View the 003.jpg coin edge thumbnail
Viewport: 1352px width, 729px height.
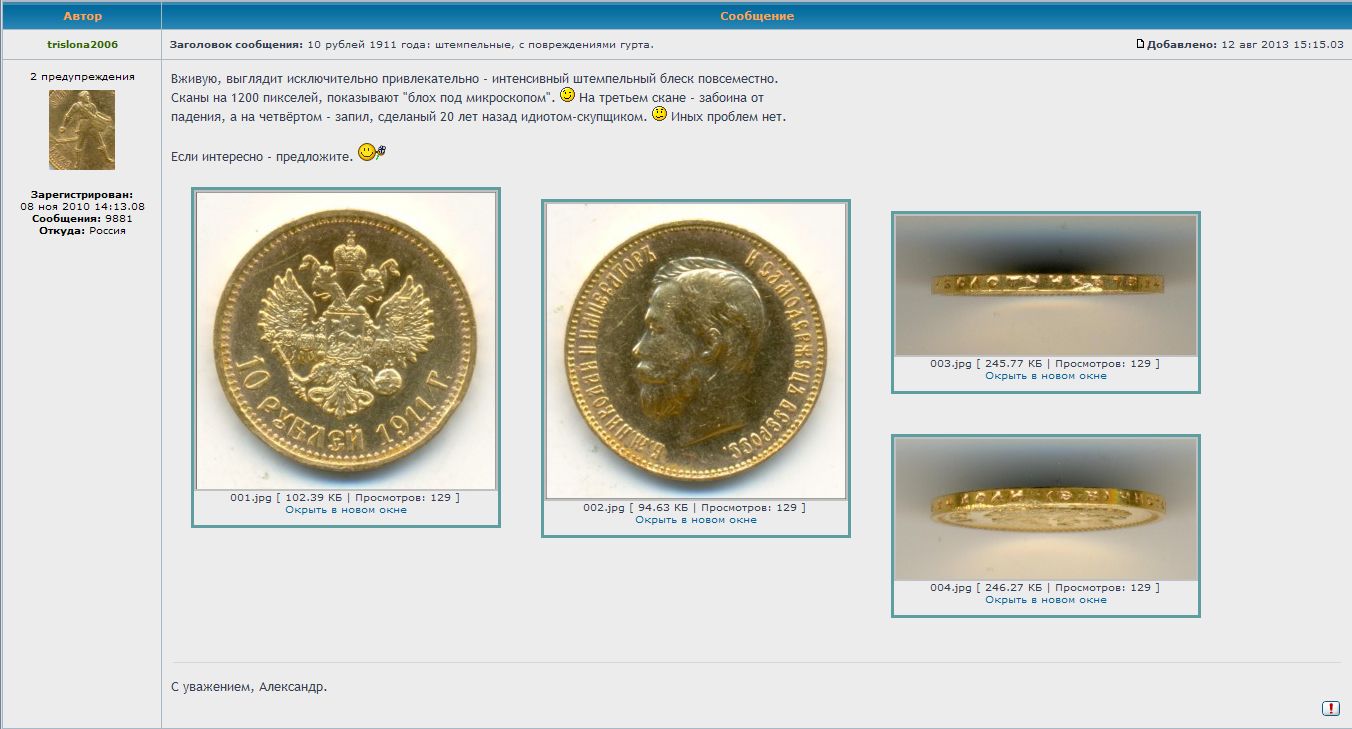[1046, 286]
